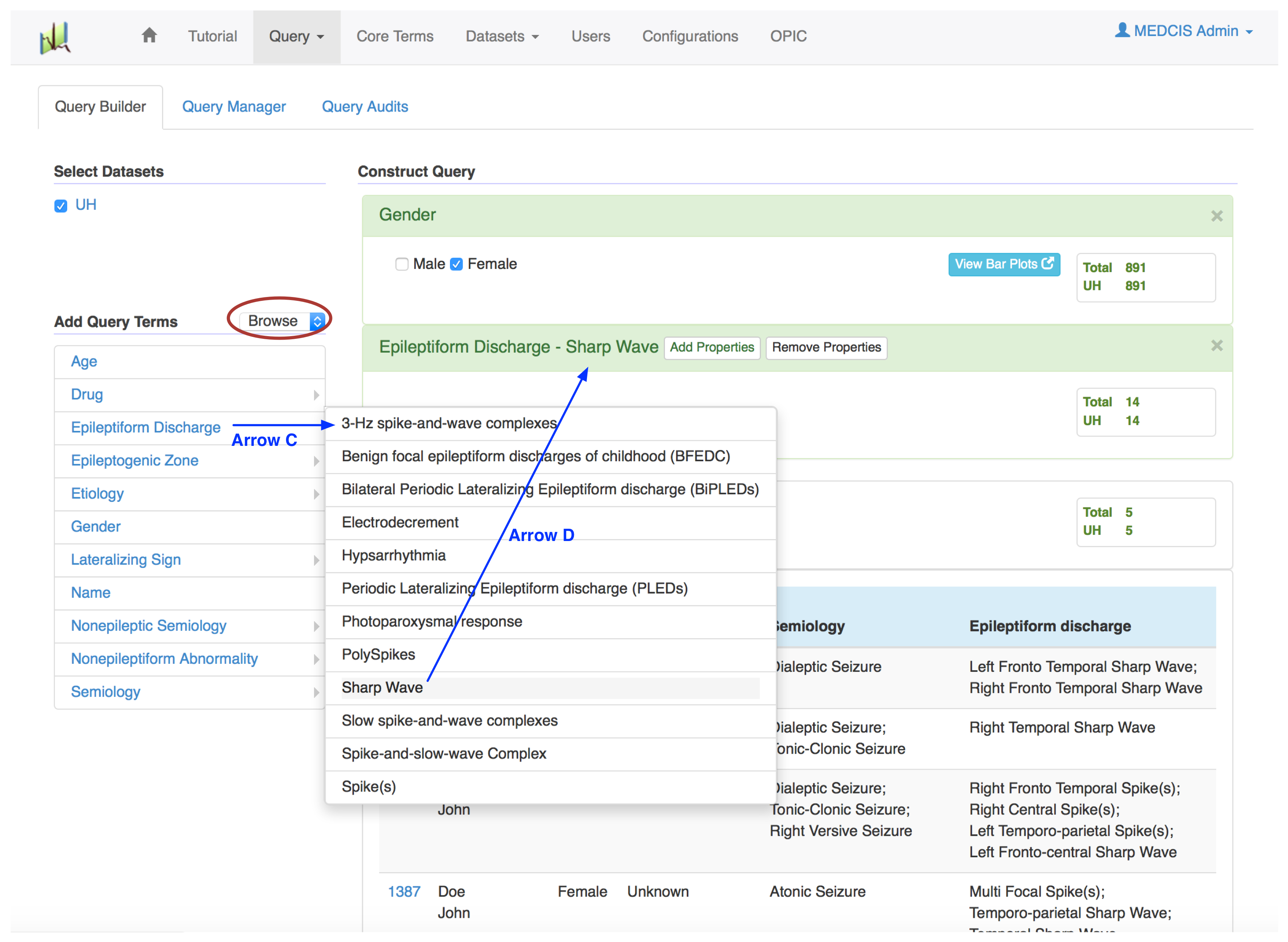Click the View Bar Plots button
Viewport: 1288px width, 942px height.
pos(1004,265)
